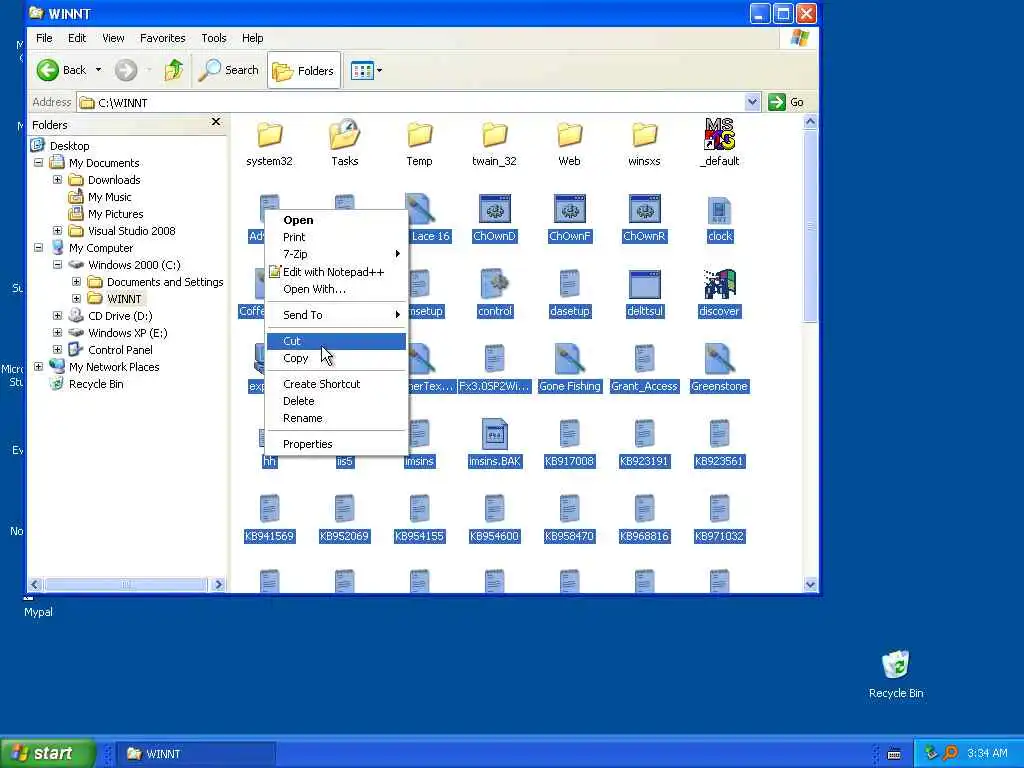Toggle the Folders pane button

coord(303,71)
